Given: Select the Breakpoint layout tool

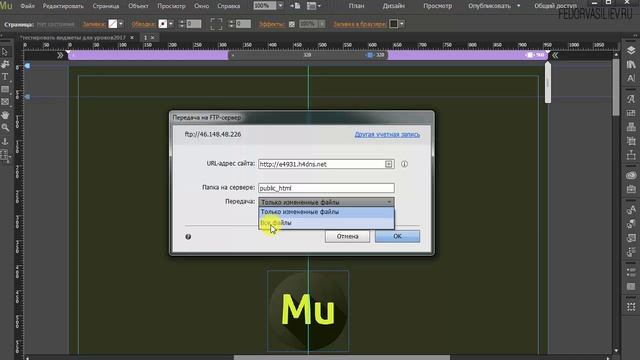Looking at the screenshot, I should pos(5,155).
